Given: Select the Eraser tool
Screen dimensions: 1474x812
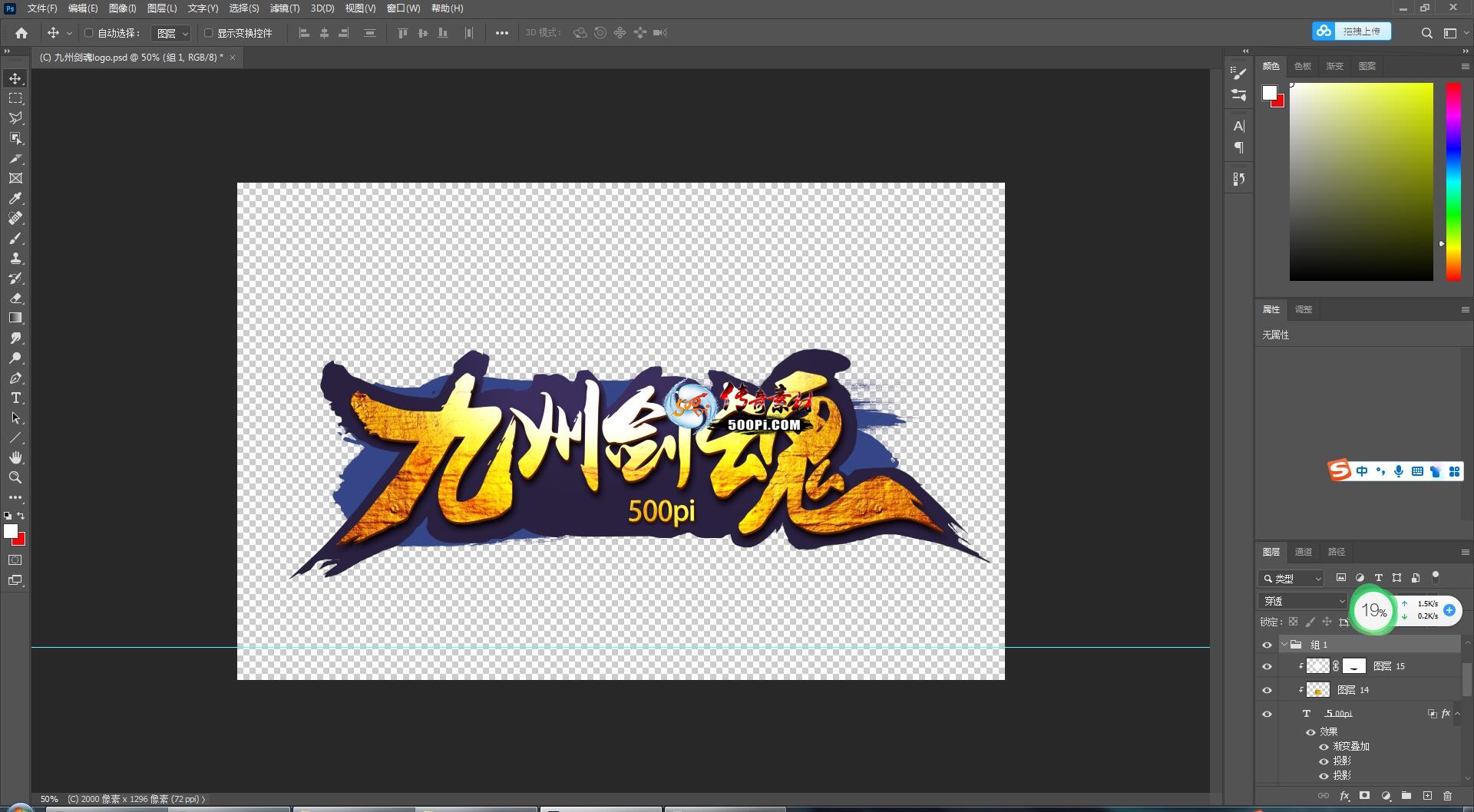Looking at the screenshot, I should [x=15, y=298].
